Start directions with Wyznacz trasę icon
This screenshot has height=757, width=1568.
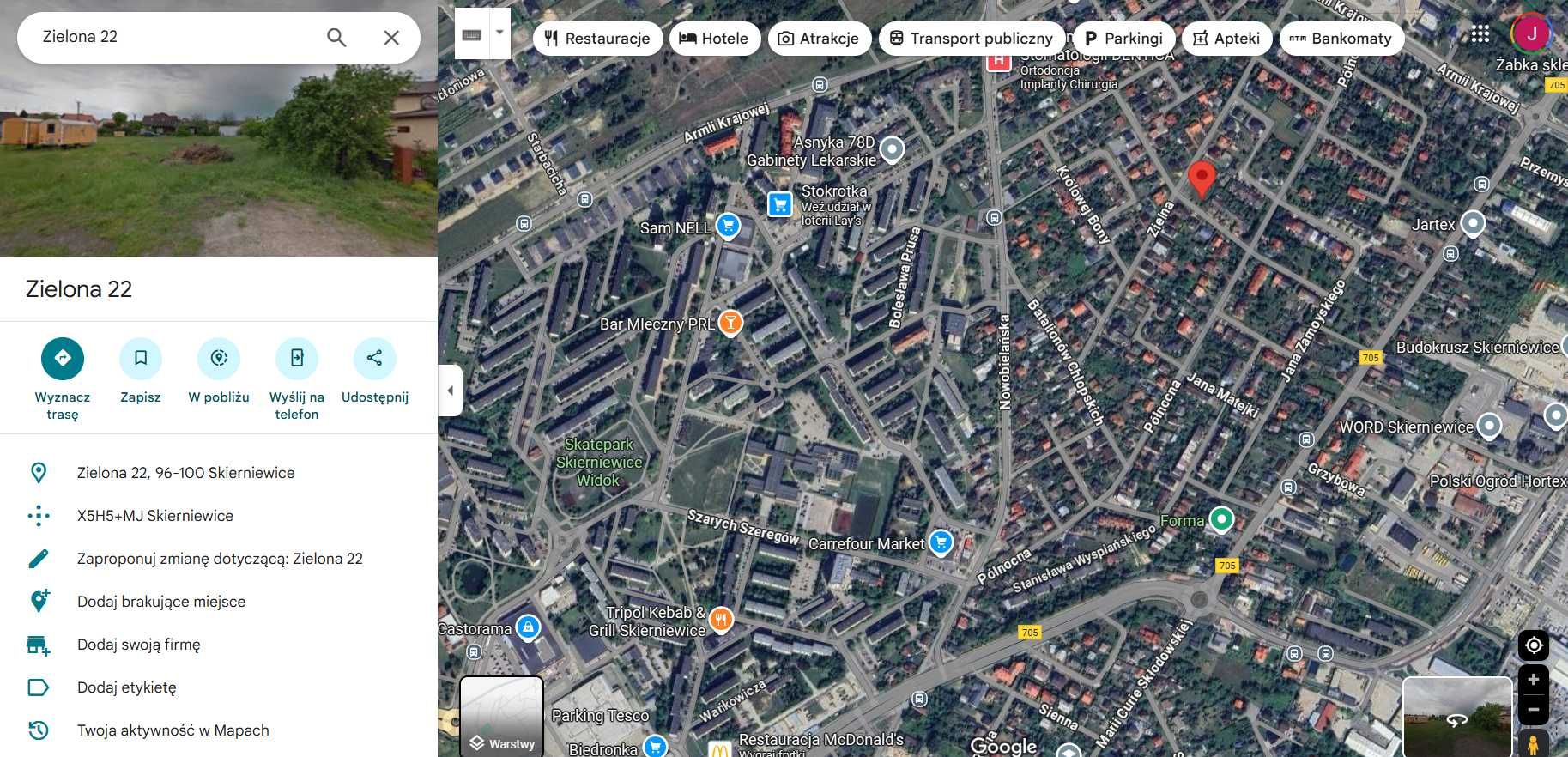tap(63, 358)
